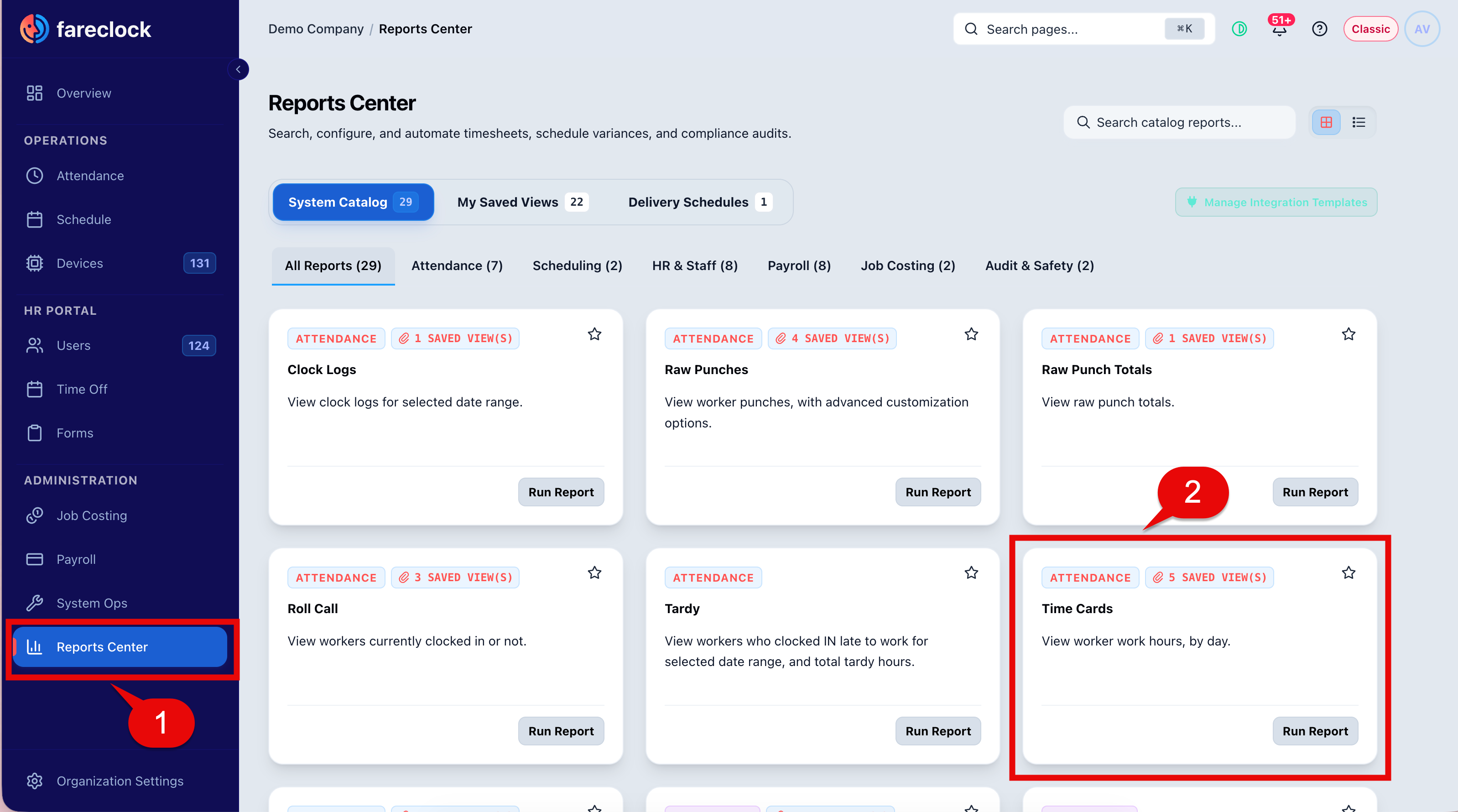Click the fareclock logo

tap(85, 29)
